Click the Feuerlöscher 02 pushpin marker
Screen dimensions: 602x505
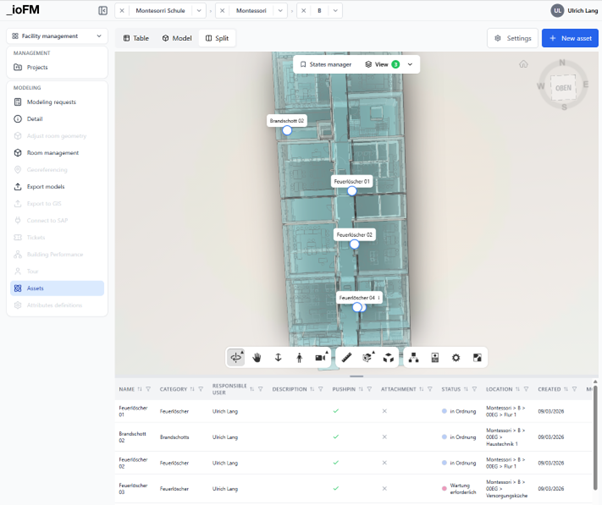pyautogui.click(x=355, y=244)
